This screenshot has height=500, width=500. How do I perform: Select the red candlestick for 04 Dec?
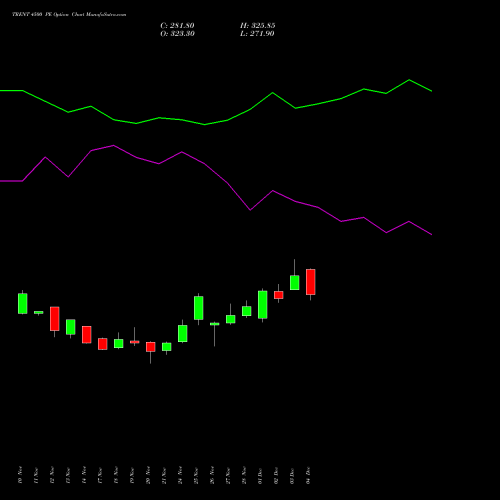tap(311, 282)
